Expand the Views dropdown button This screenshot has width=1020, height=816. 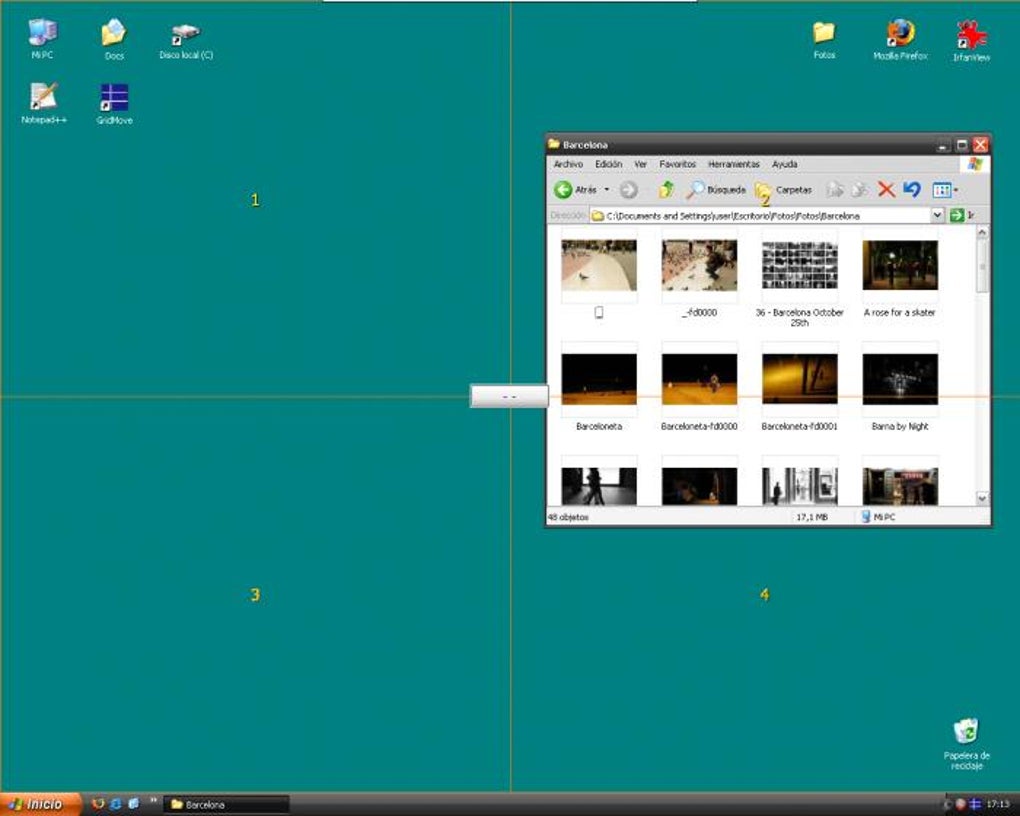(x=945, y=190)
